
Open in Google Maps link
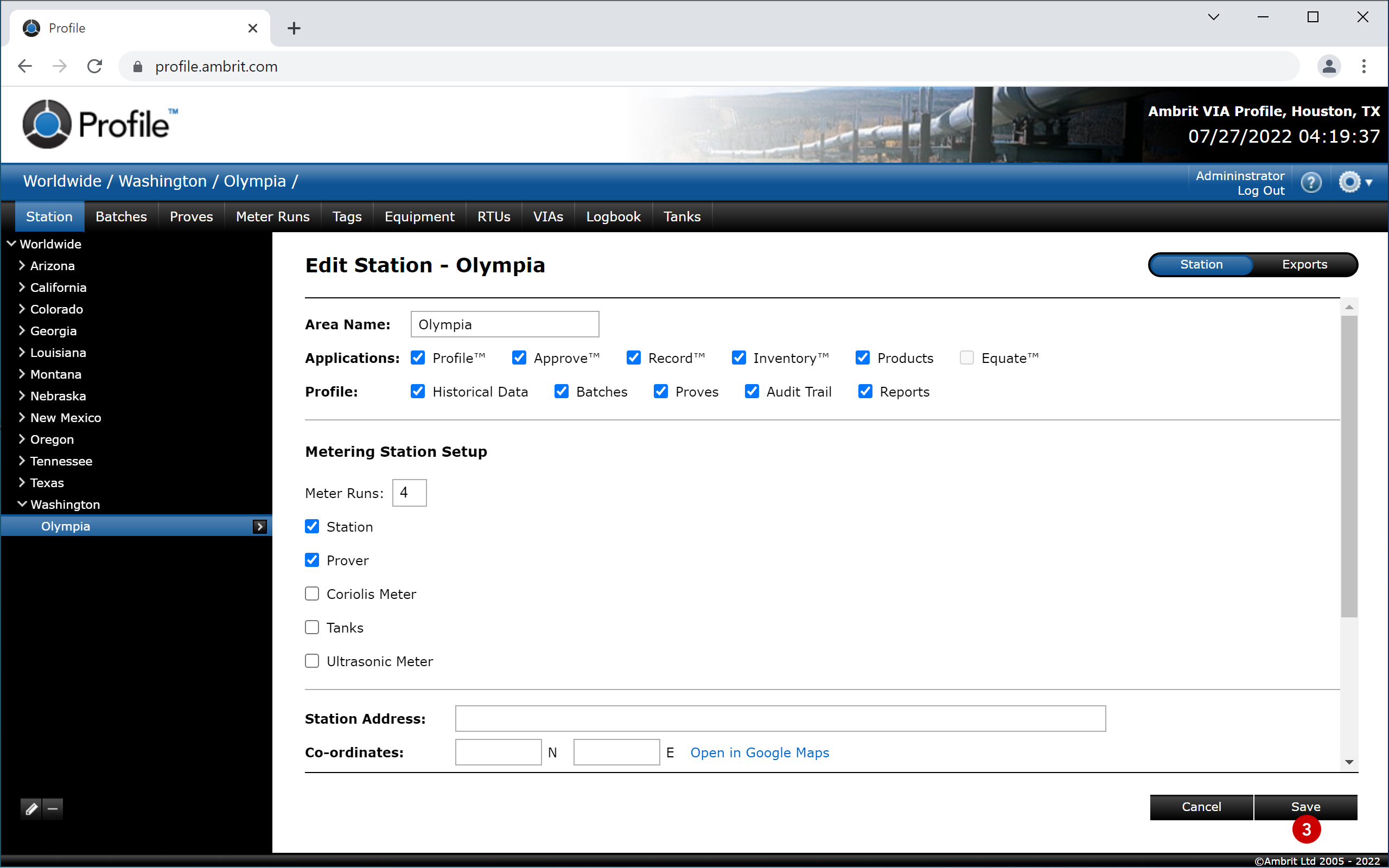click(x=759, y=752)
